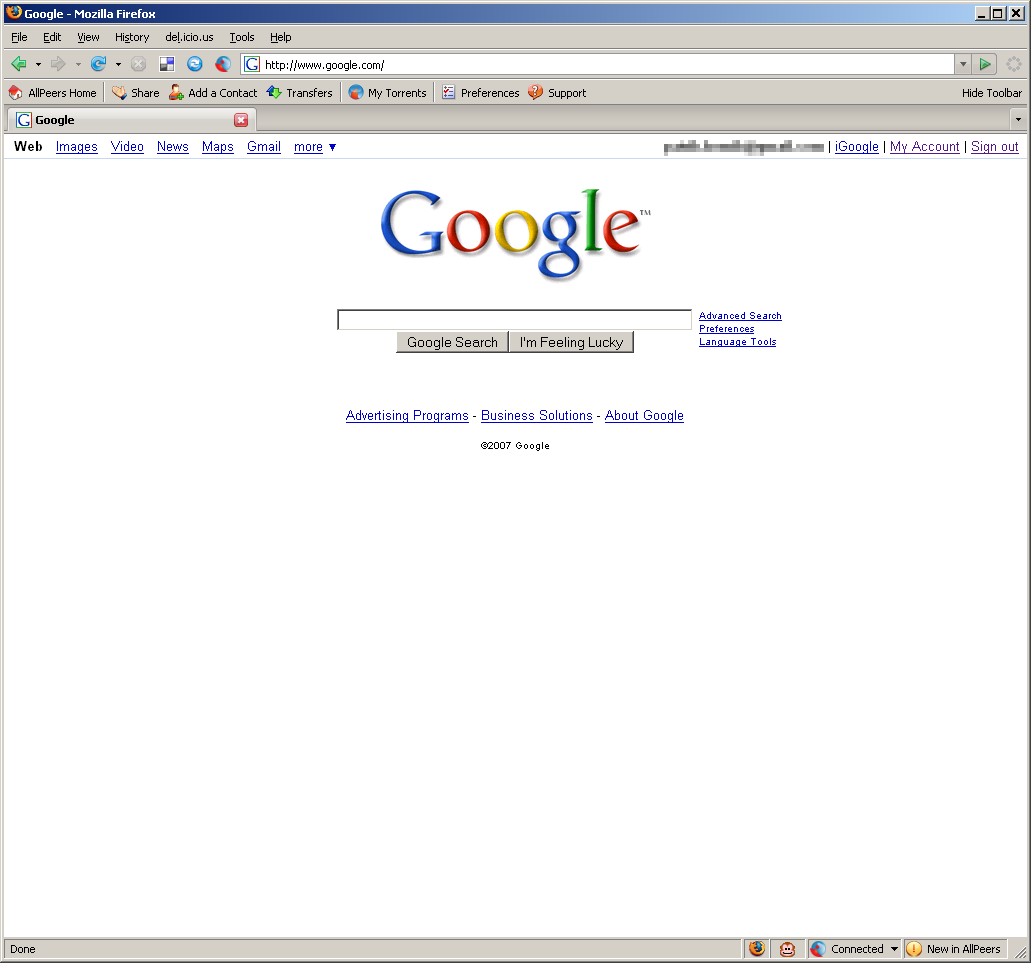Viewport: 1031px width, 963px height.
Task: Click the Firefox icon in the status bar
Action: [757, 949]
